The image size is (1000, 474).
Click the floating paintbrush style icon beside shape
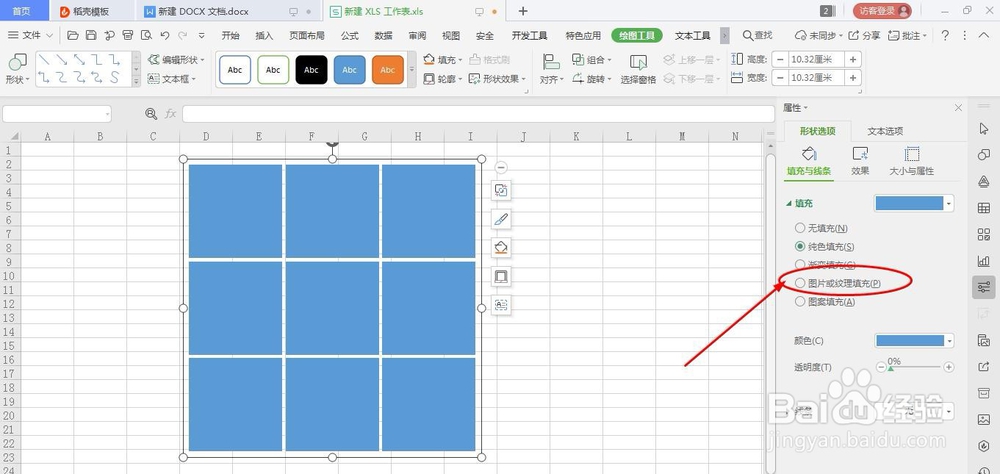pyautogui.click(x=501, y=219)
